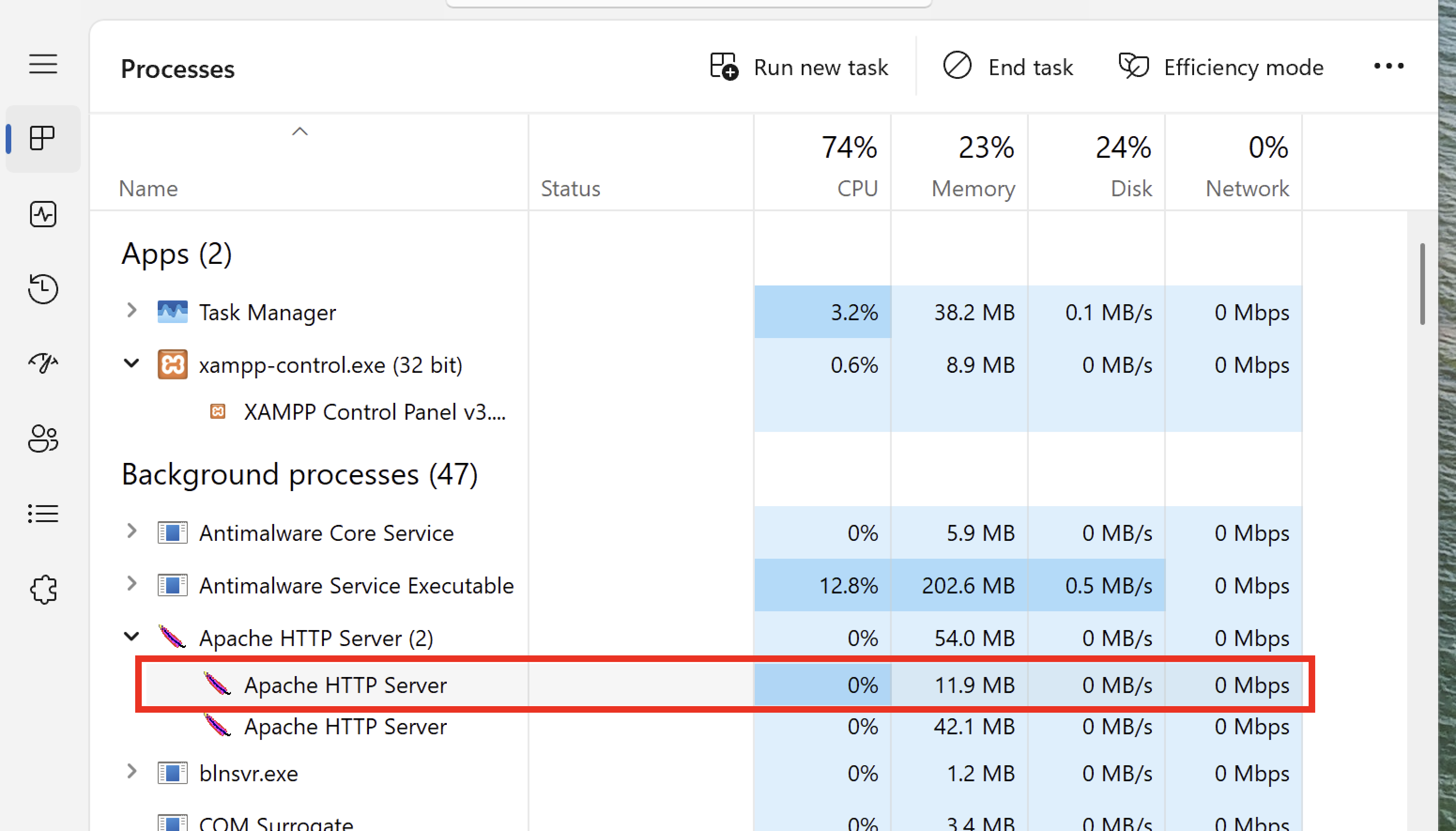Expand the Task Manager process row
The height and width of the screenshot is (831, 1456).
pos(132,310)
